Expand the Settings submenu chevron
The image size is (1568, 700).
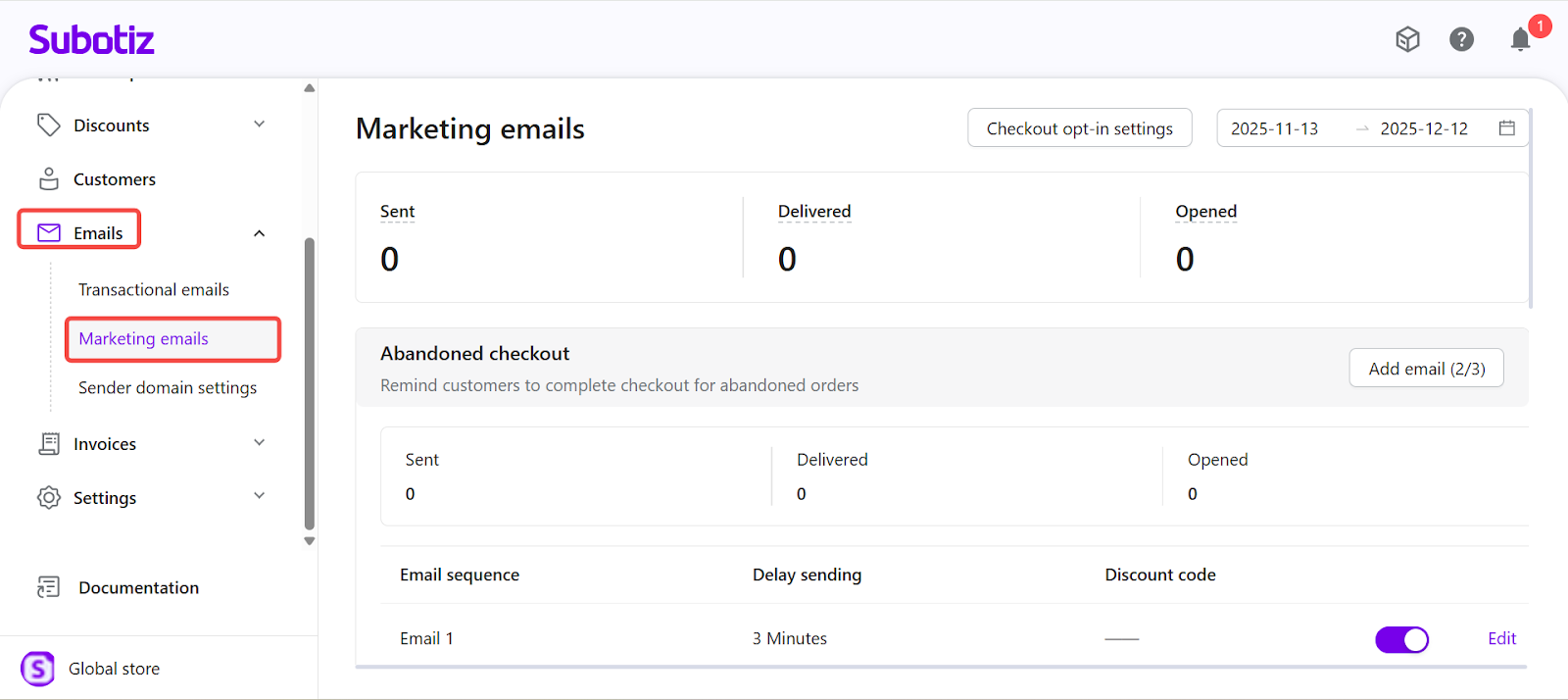259,496
